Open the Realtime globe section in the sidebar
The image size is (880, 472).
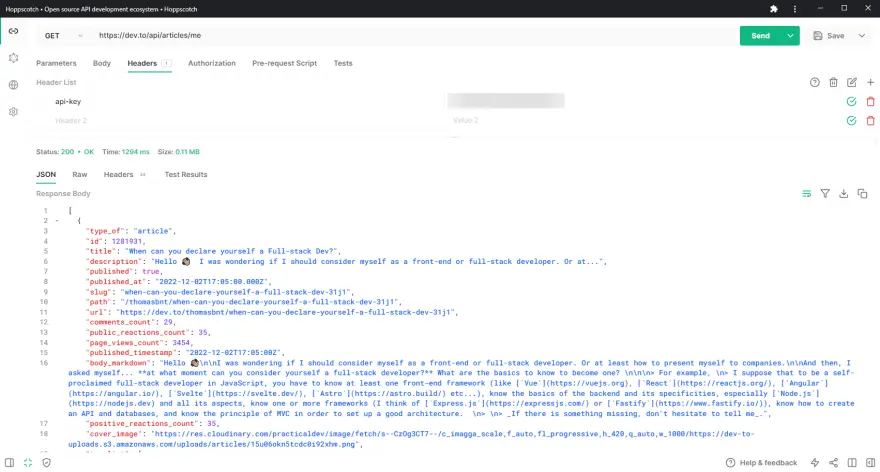coord(13,85)
